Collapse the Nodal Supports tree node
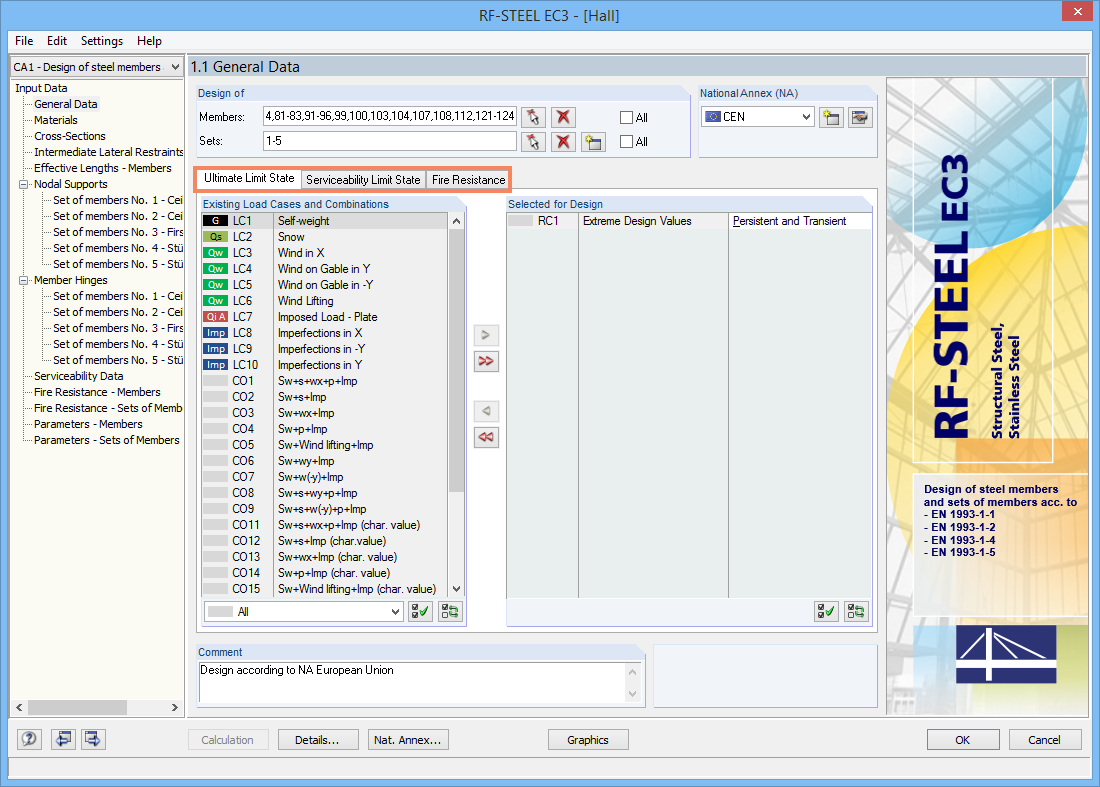1100x787 pixels. (23, 184)
